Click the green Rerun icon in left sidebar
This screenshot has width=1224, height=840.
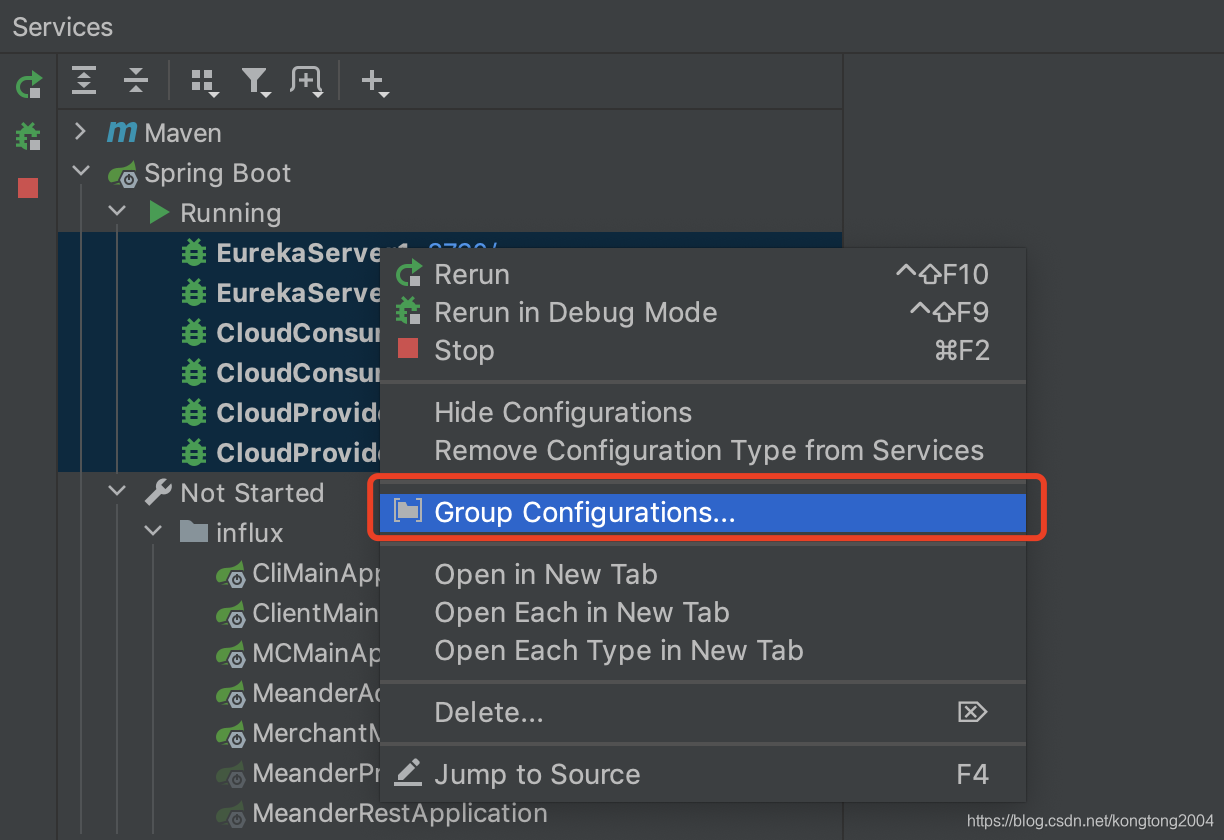click(x=28, y=85)
